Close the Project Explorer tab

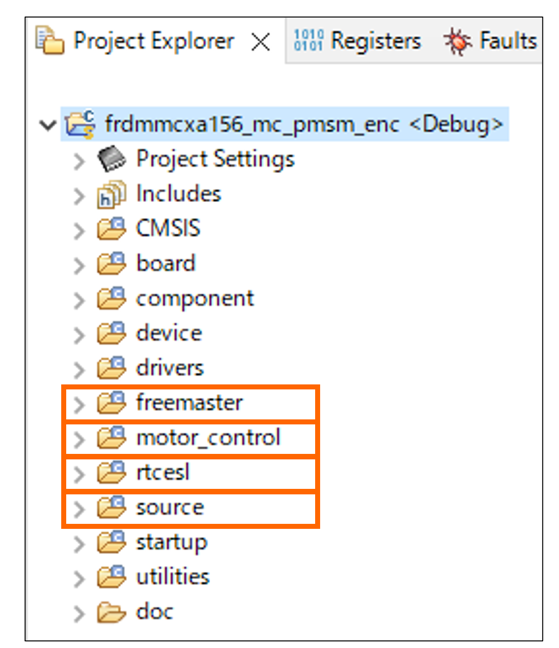tap(261, 42)
